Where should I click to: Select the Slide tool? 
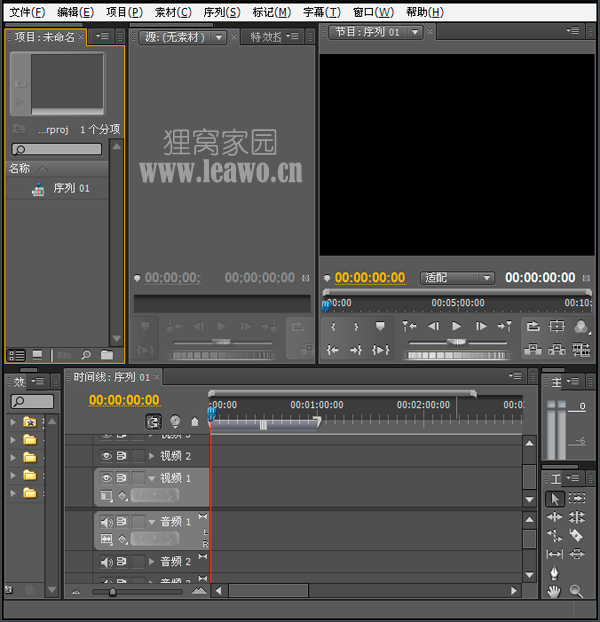click(x=577, y=554)
